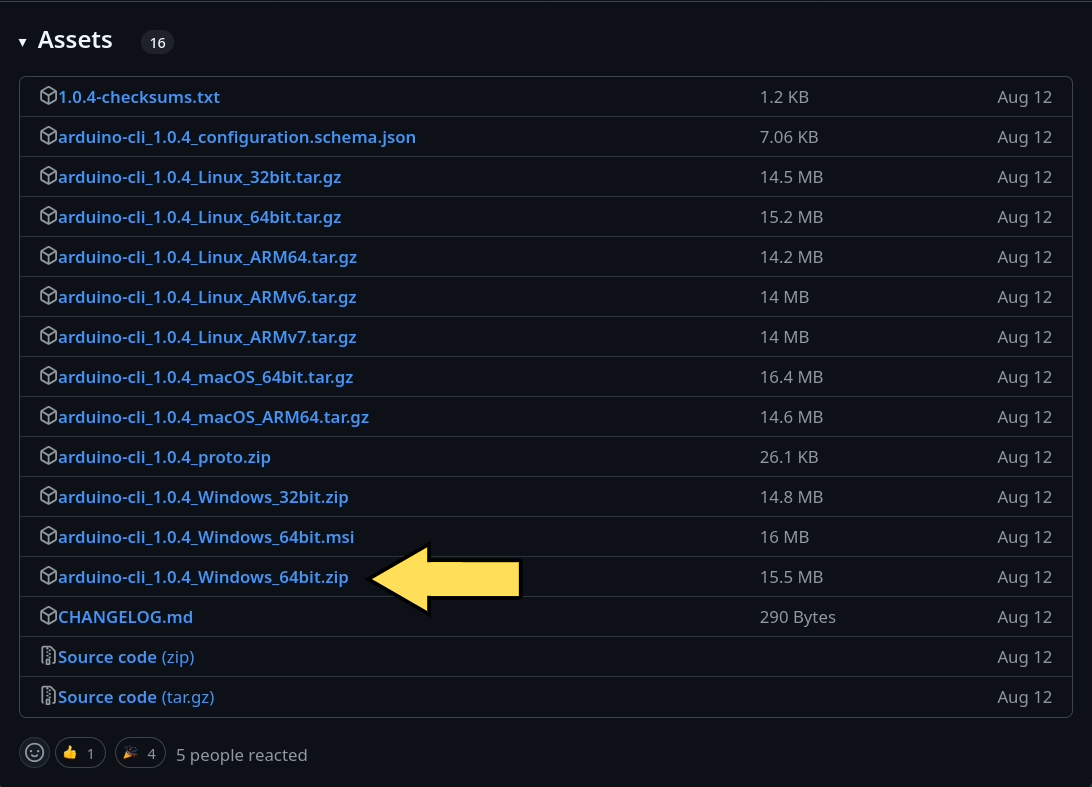Click package icon beside CHANGELOG.md
1092x787 pixels.
[48, 616]
